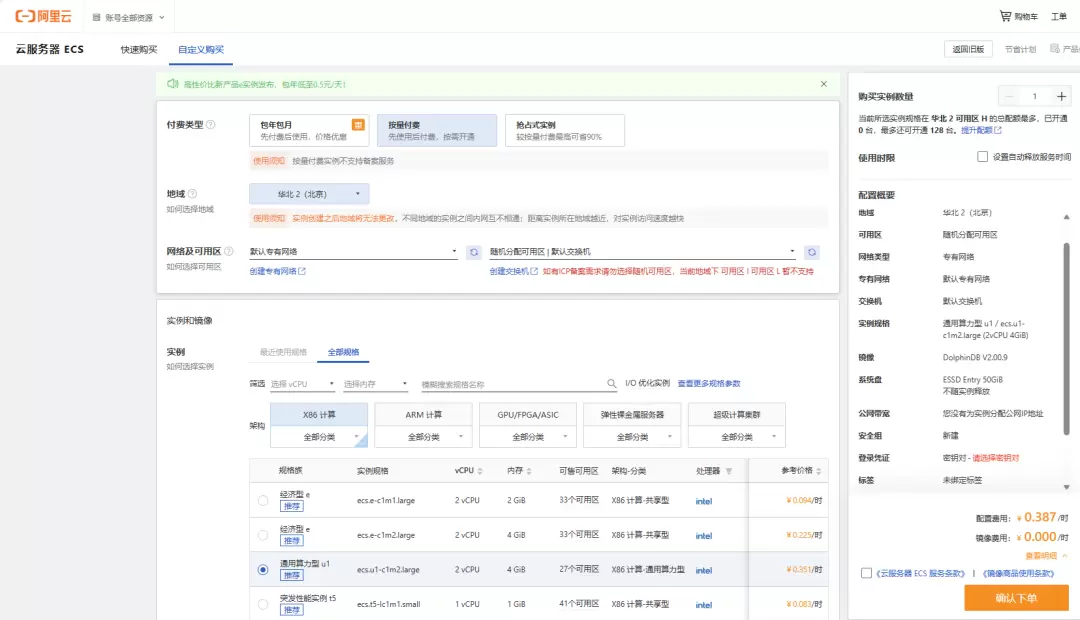Screen dimensions: 1080x620
Task: Select the ecs.e-c1m1.large radio button
Action: tap(263, 501)
